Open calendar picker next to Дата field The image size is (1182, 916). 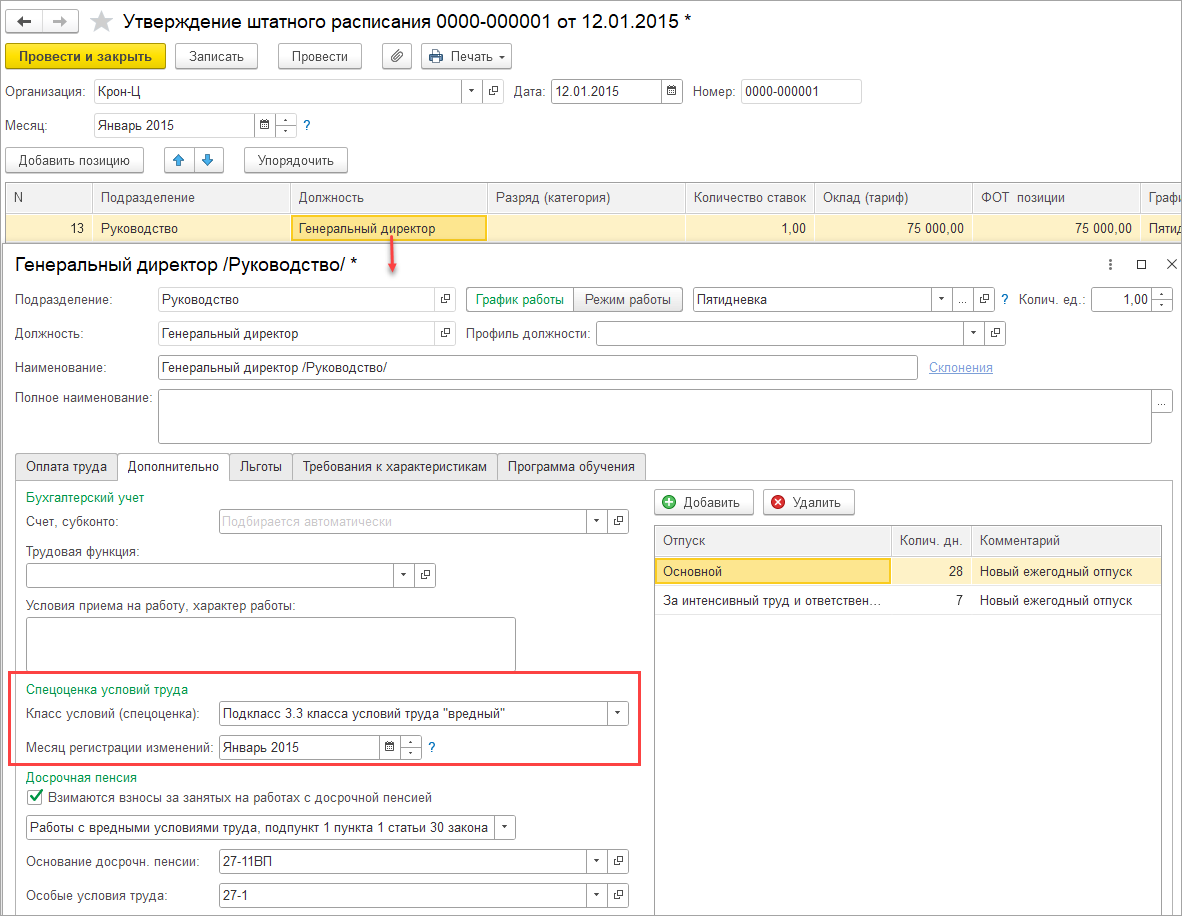672,92
